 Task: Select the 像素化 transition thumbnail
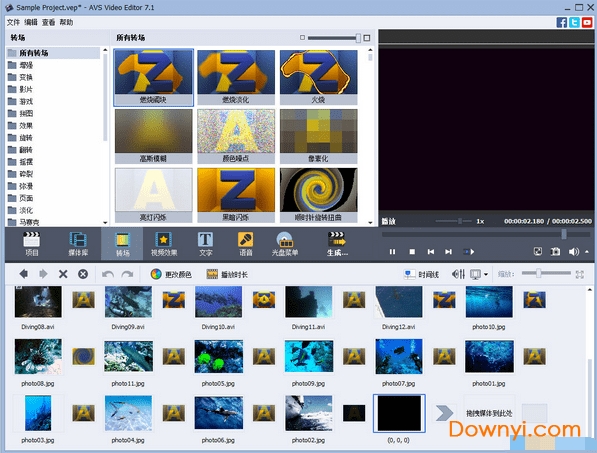point(319,136)
